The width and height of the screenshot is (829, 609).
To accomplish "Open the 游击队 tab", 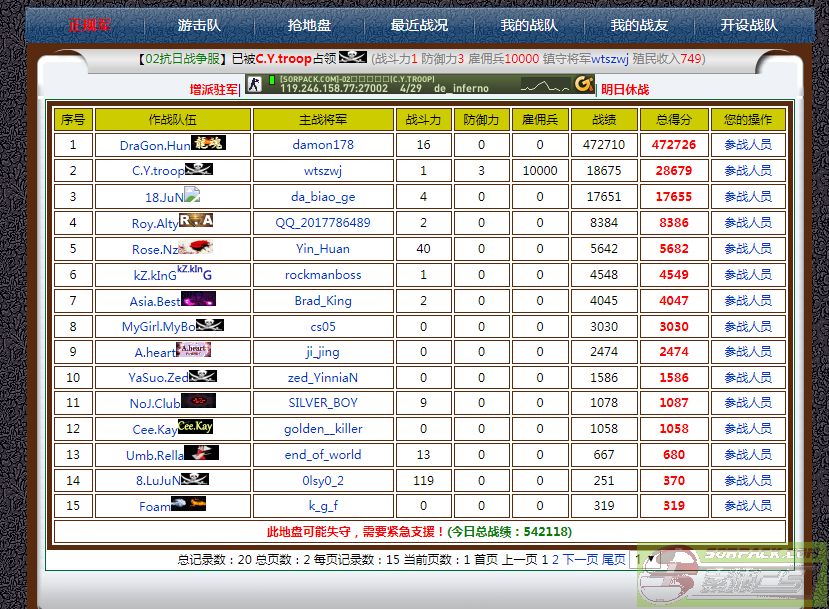I will point(200,25).
